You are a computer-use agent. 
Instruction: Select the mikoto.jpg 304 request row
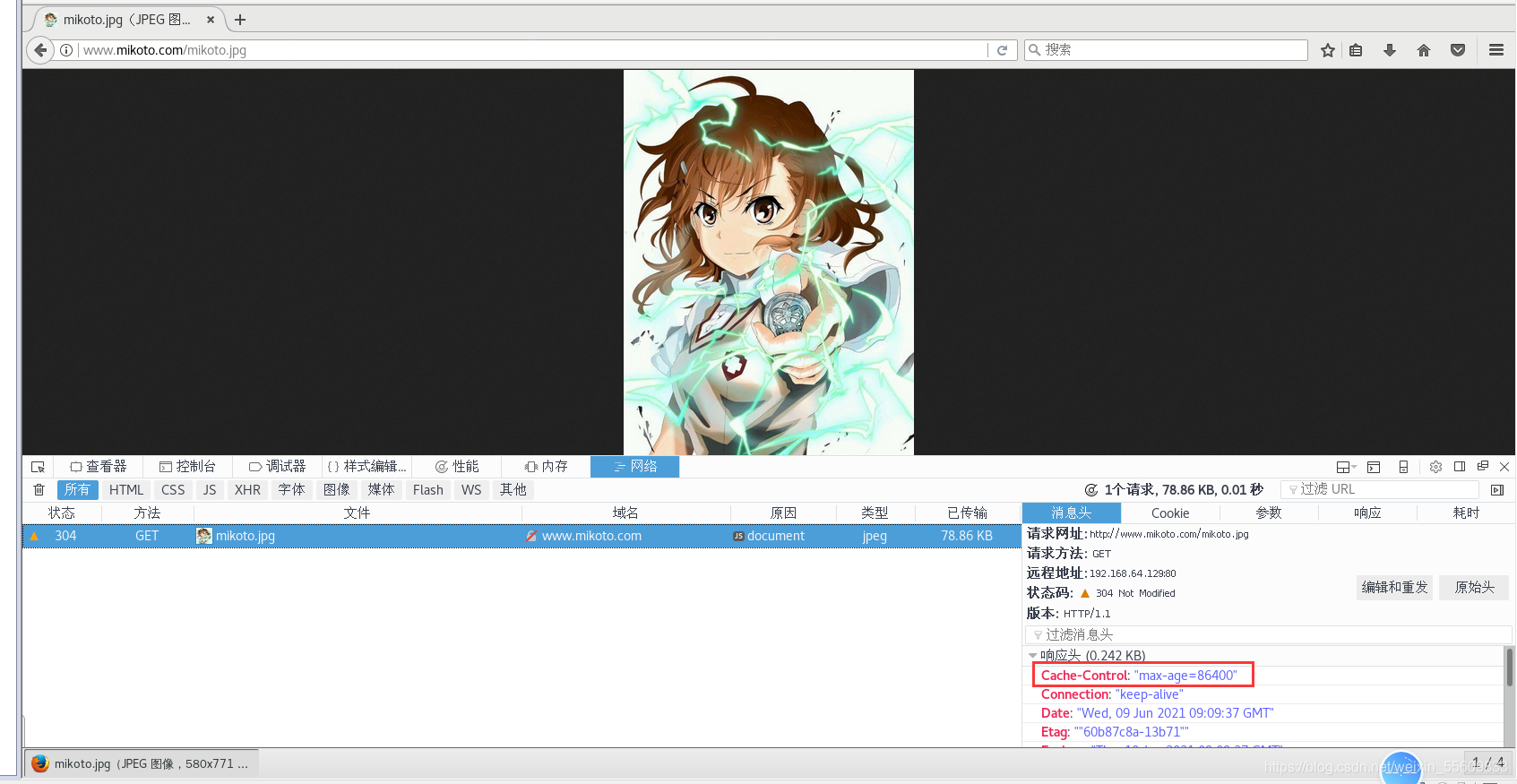tap(521, 536)
